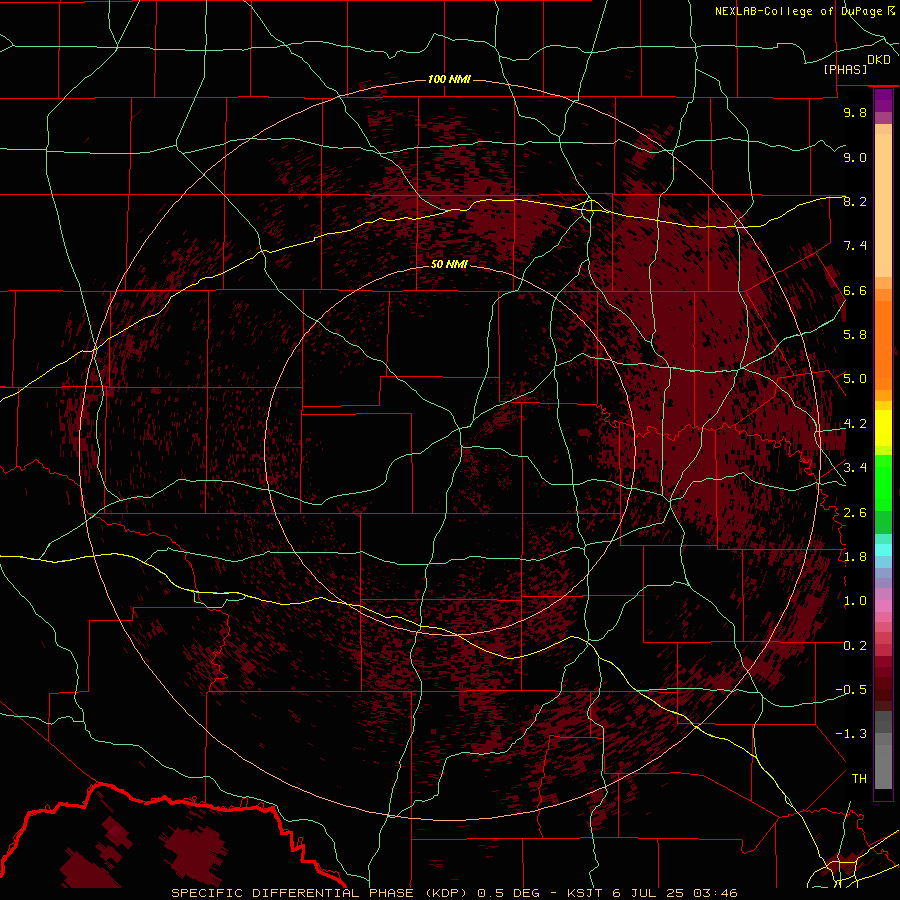Click the 6.6 value on the color scale
The width and height of the screenshot is (900, 900).
tap(855, 290)
